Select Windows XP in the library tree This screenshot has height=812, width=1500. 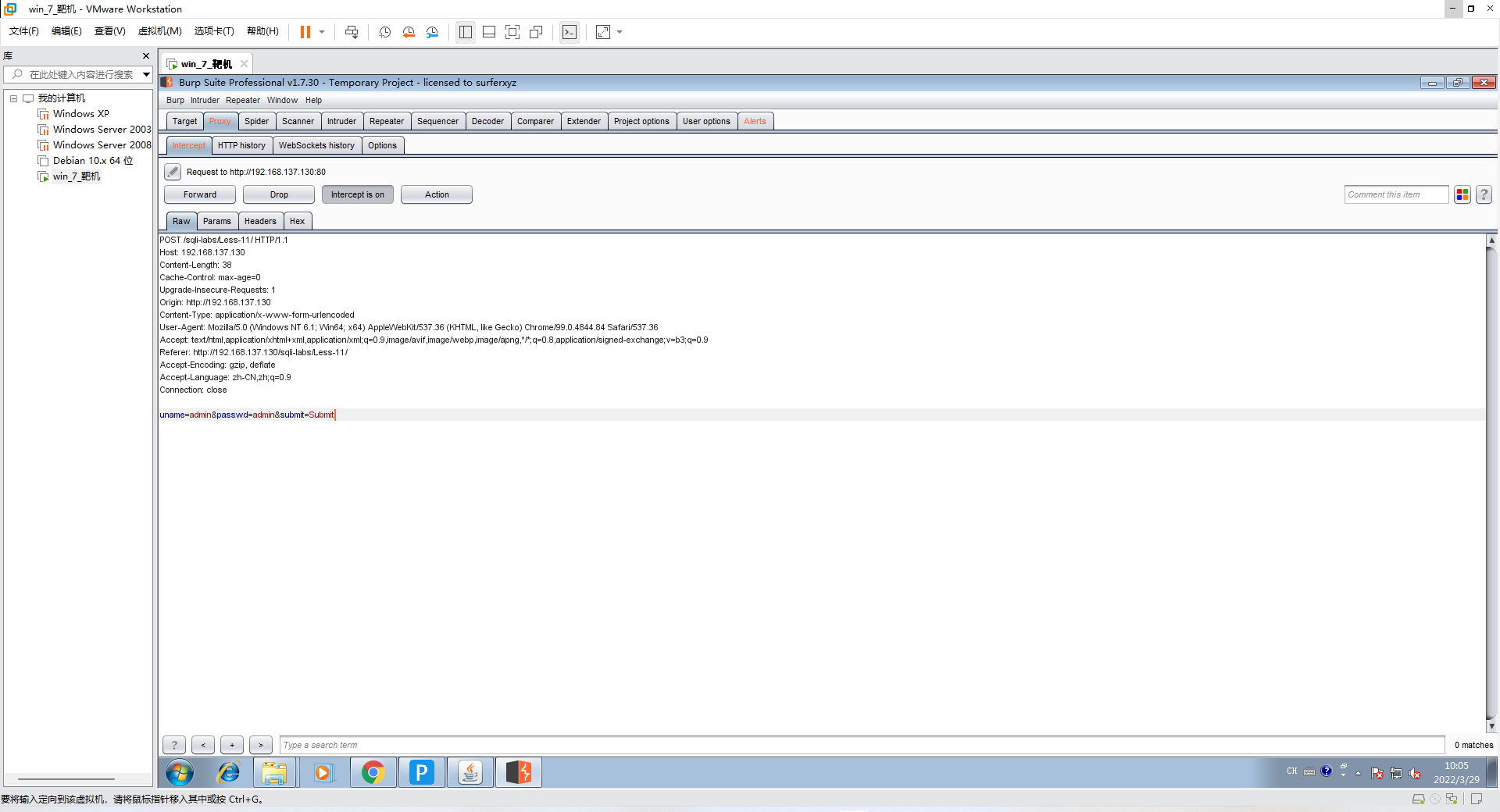(x=81, y=114)
